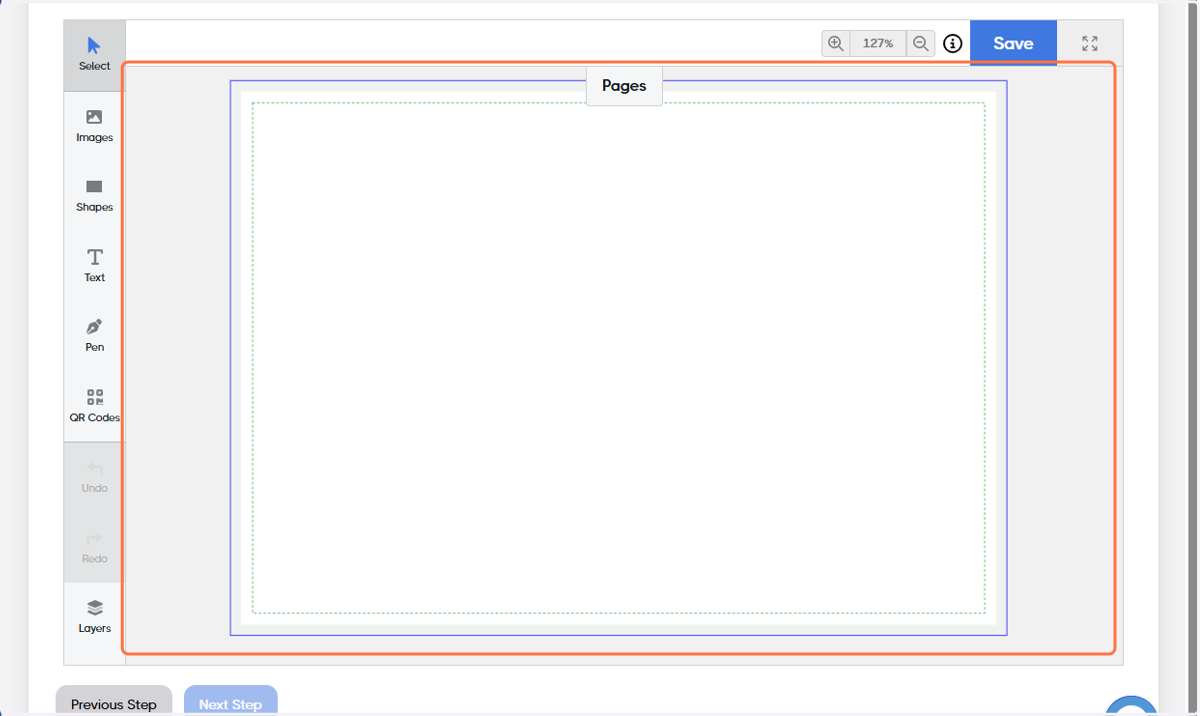Continue with Next Step
The width and height of the screenshot is (1200, 716).
(230, 700)
